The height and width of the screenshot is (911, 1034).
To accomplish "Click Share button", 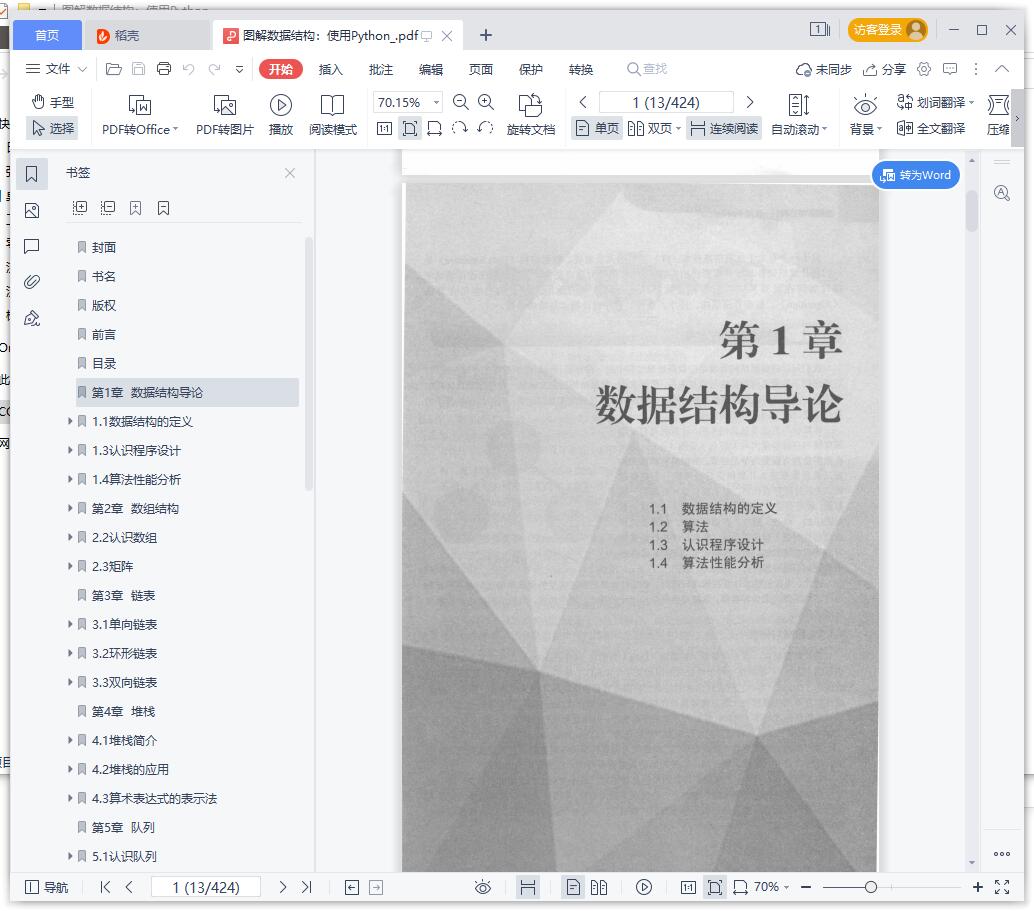I will [x=885, y=69].
